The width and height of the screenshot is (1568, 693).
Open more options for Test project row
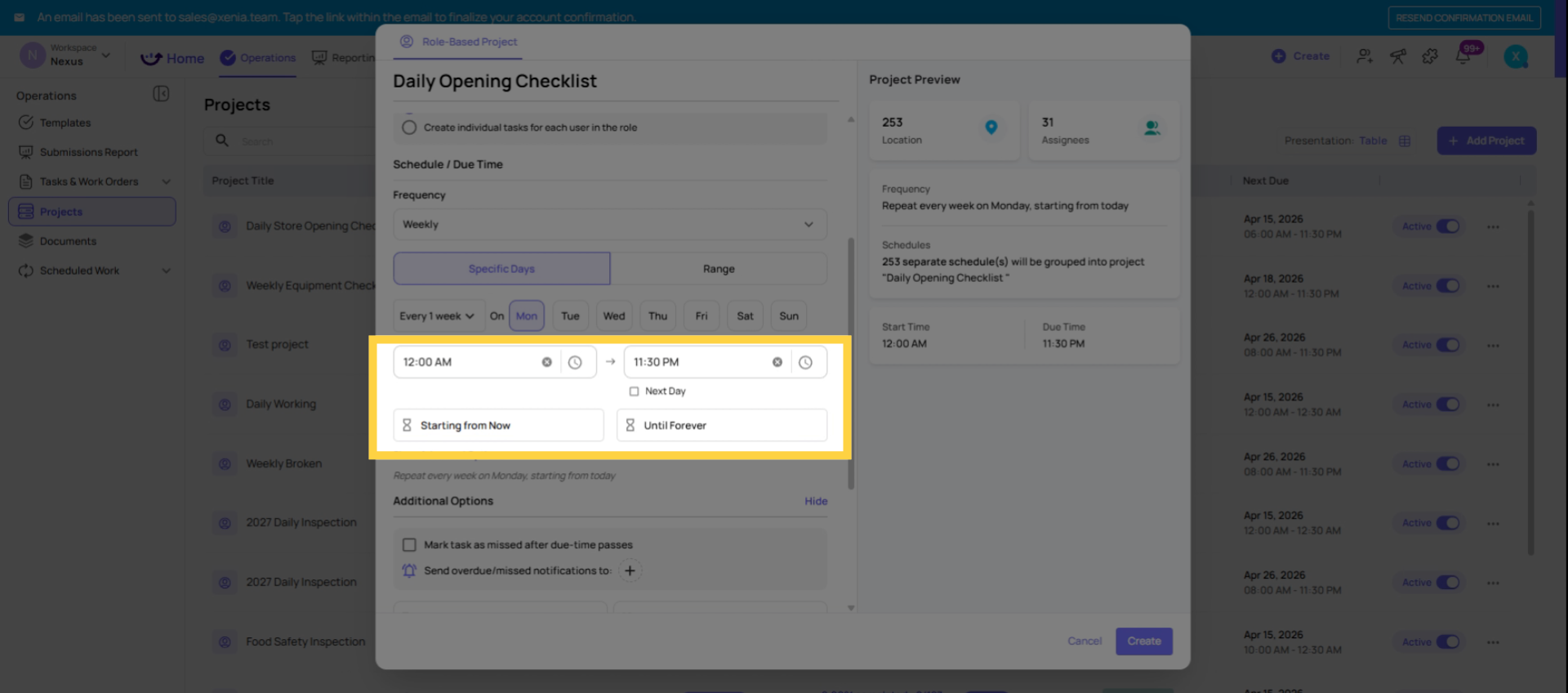point(1493,346)
